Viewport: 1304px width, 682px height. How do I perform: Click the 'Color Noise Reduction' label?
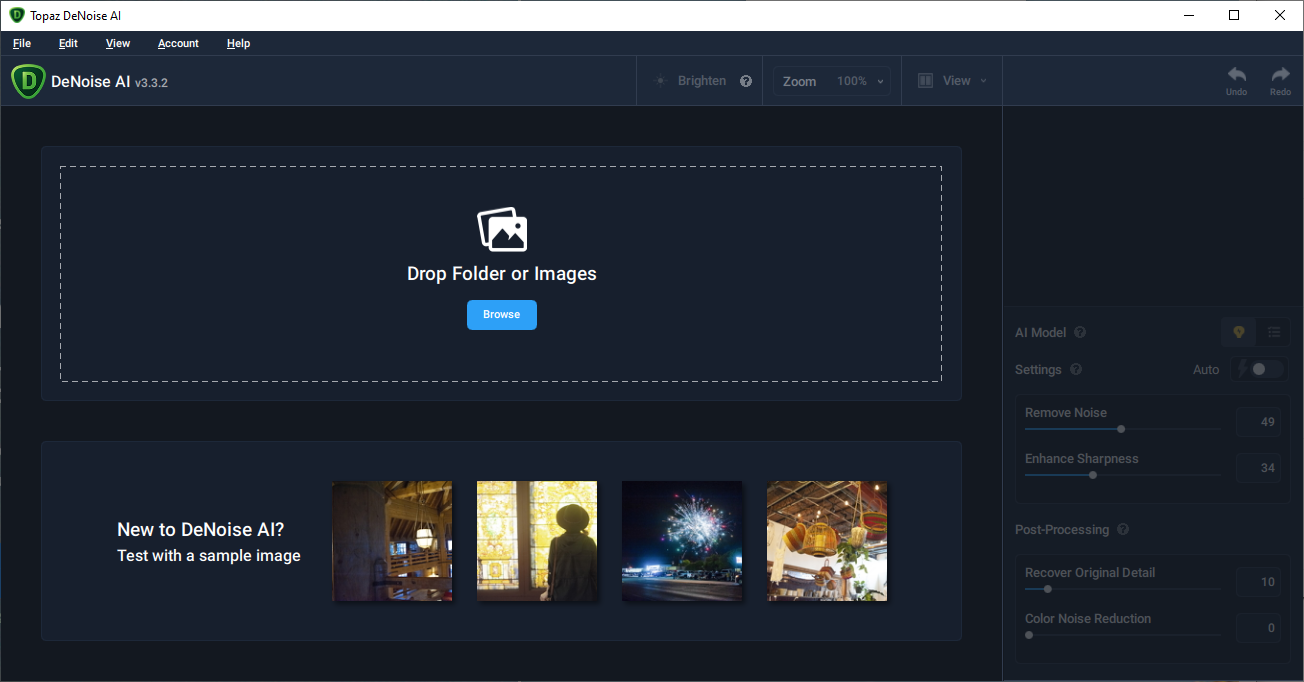(x=1088, y=619)
